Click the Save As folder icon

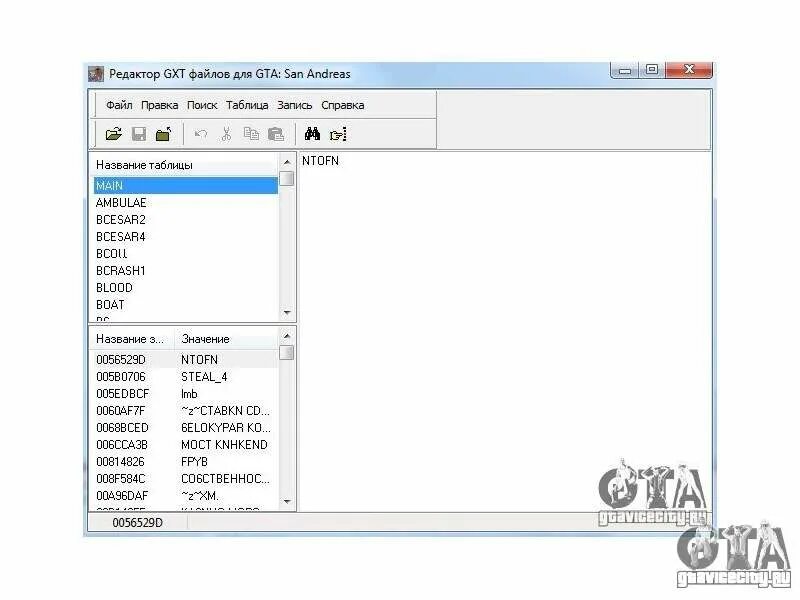coord(163,134)
